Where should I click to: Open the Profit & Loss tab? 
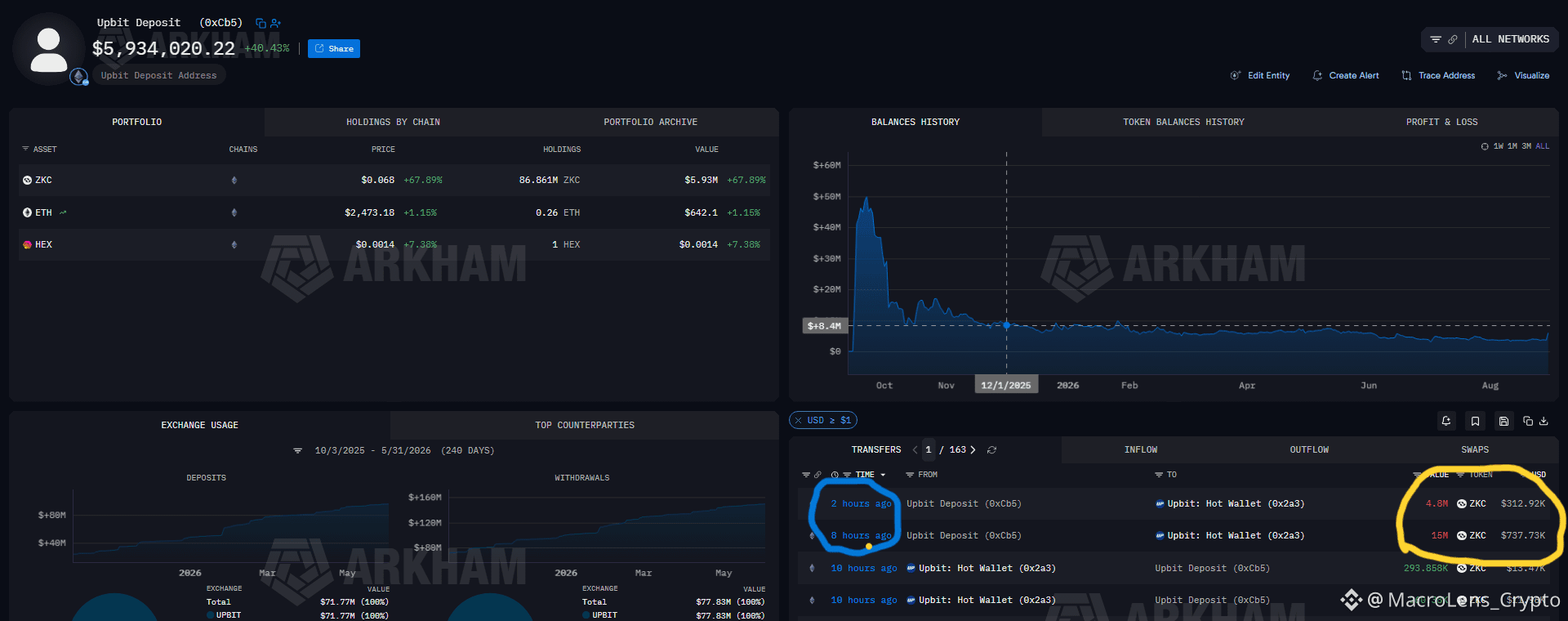pyautogui.click(x=1441, y=122)
